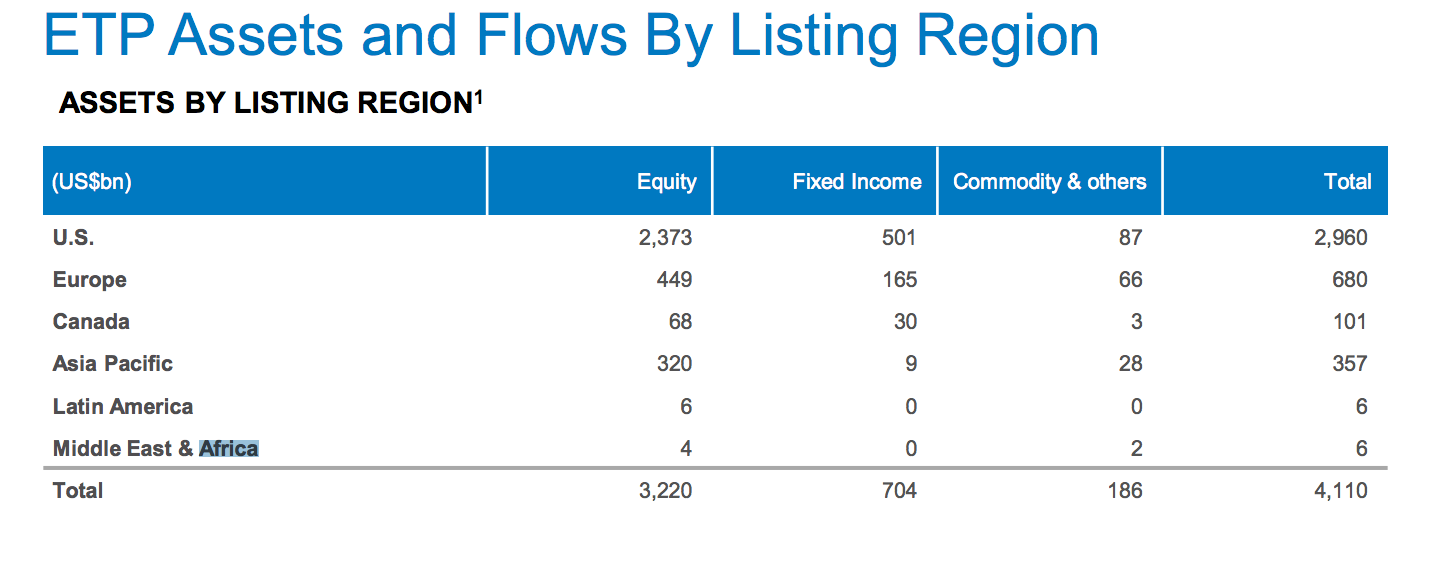The width and height of the screenshot is (1448, 570).
Task: Select the "Total" row label at the bottom
Action: tap(78, 491)
